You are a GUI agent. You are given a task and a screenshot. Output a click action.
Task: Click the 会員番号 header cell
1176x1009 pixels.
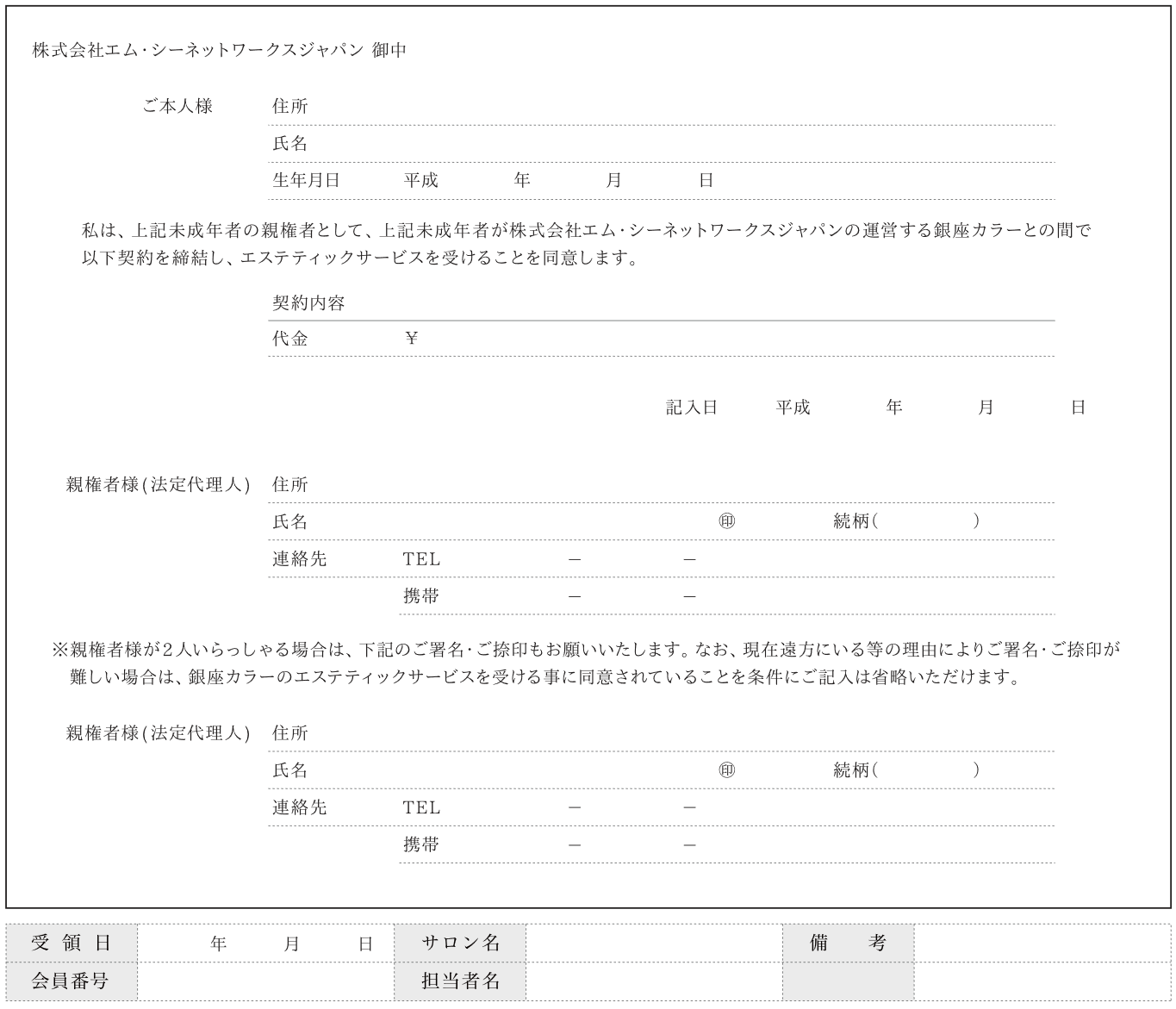72,981
